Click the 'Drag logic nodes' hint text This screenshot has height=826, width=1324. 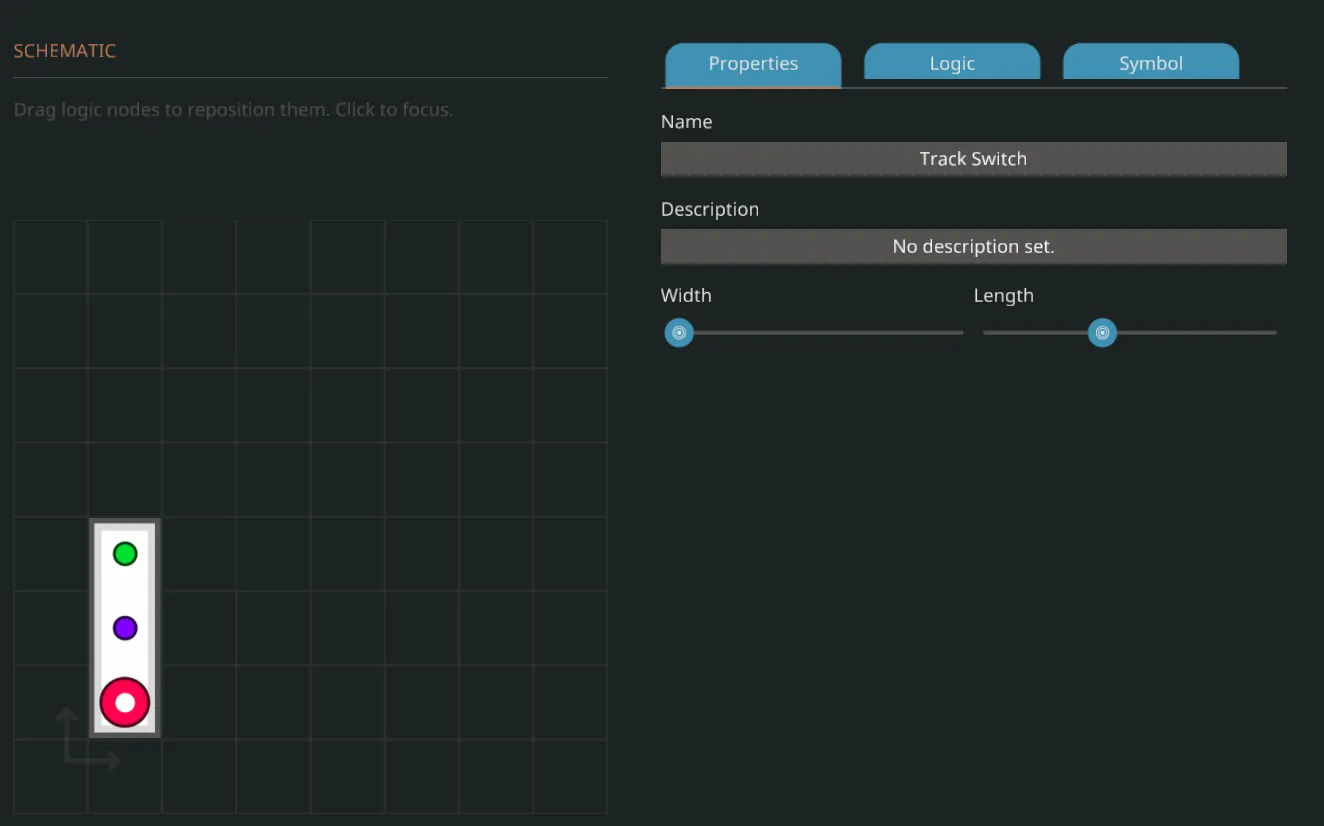point(233,110)
